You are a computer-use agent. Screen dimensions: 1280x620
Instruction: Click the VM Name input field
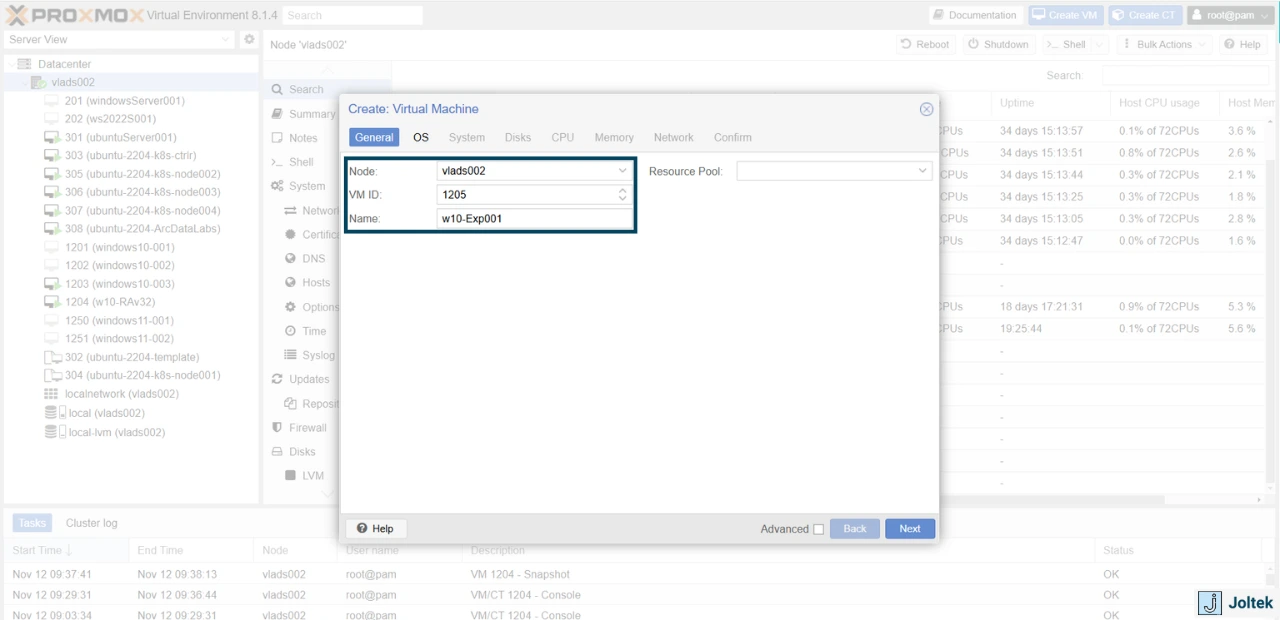click(535, 218)
